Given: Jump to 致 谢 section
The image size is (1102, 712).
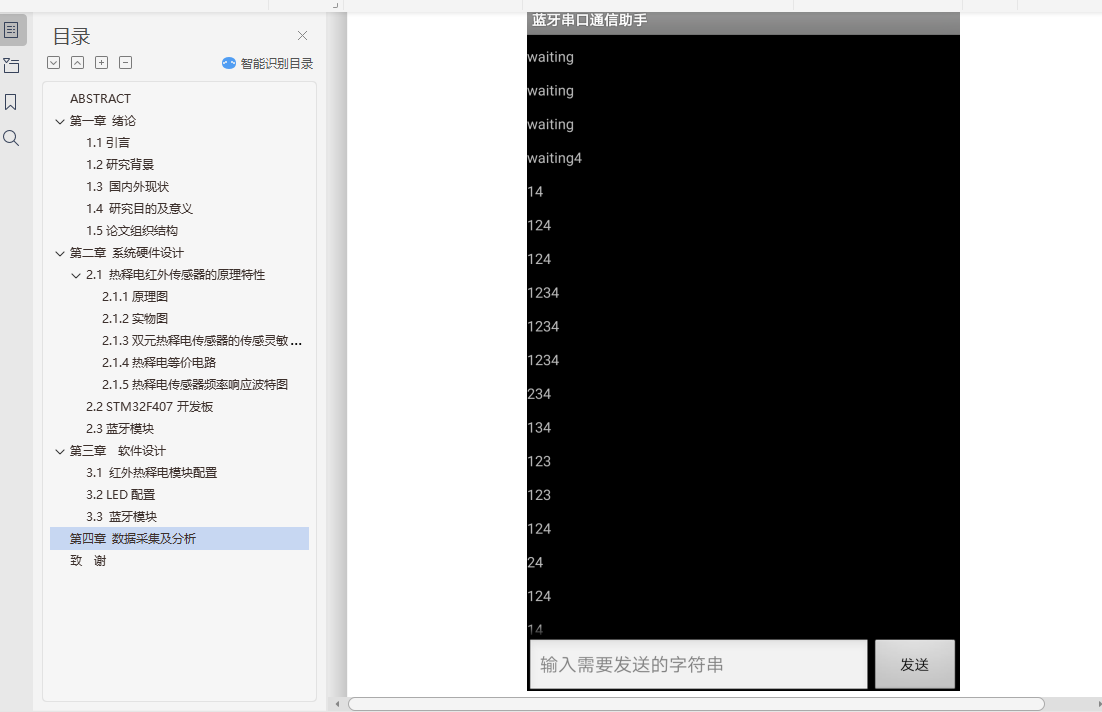Looking at the screenshot, I should coord(88,561).
